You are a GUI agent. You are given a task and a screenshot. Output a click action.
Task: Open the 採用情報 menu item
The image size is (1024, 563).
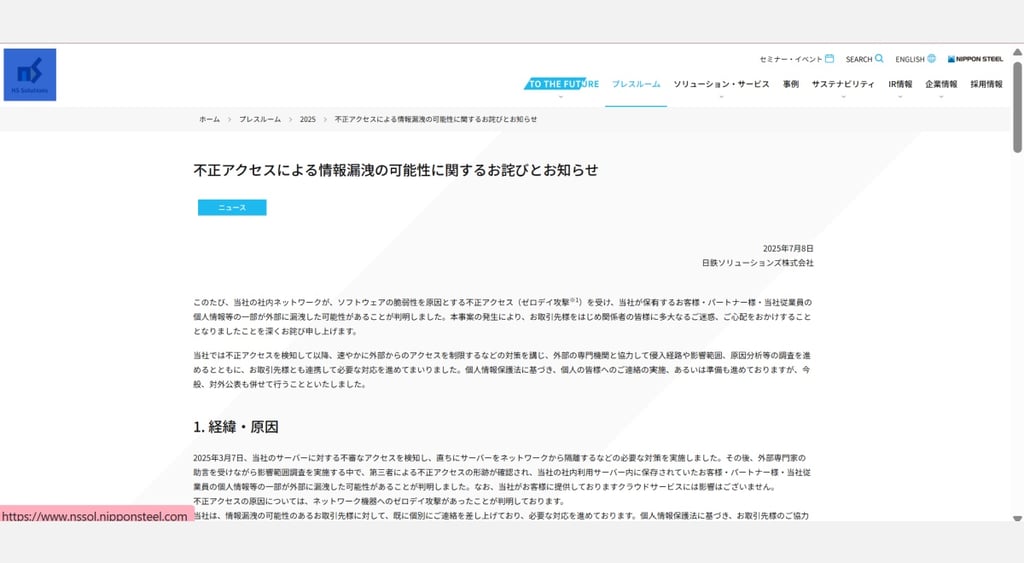tap(986, 84)
